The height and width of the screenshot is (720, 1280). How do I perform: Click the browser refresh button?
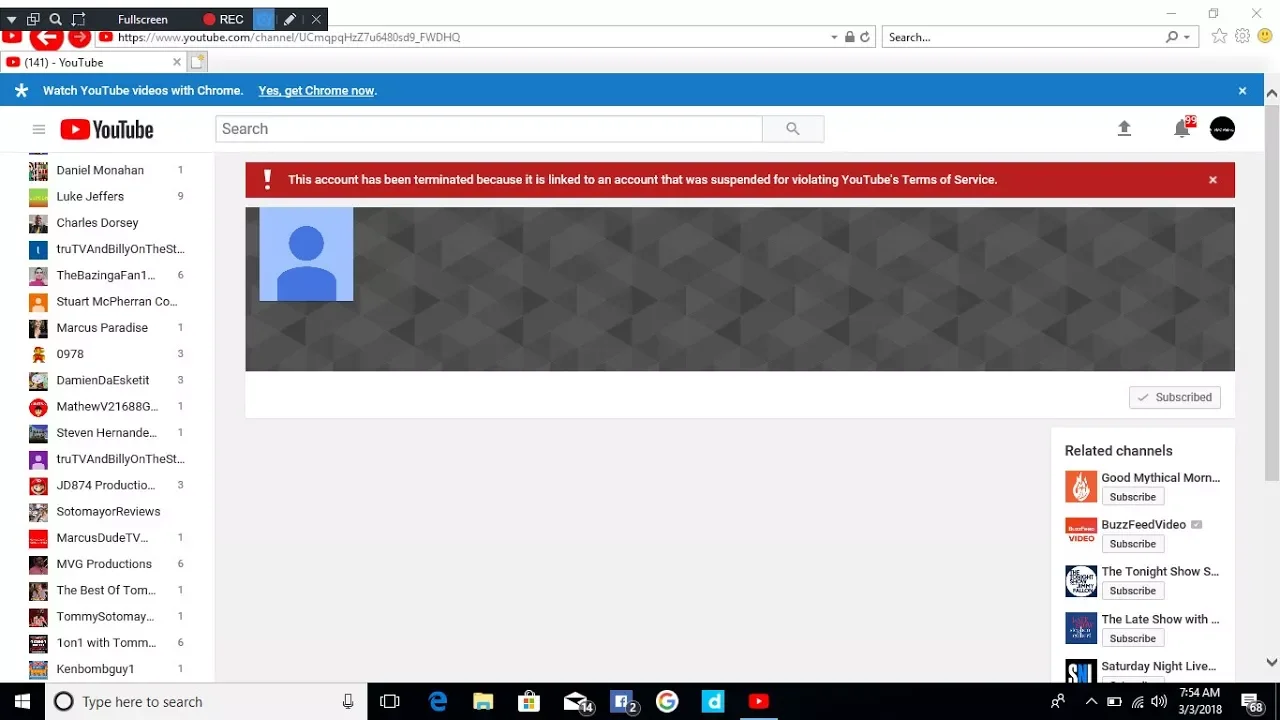pos(865,37)
